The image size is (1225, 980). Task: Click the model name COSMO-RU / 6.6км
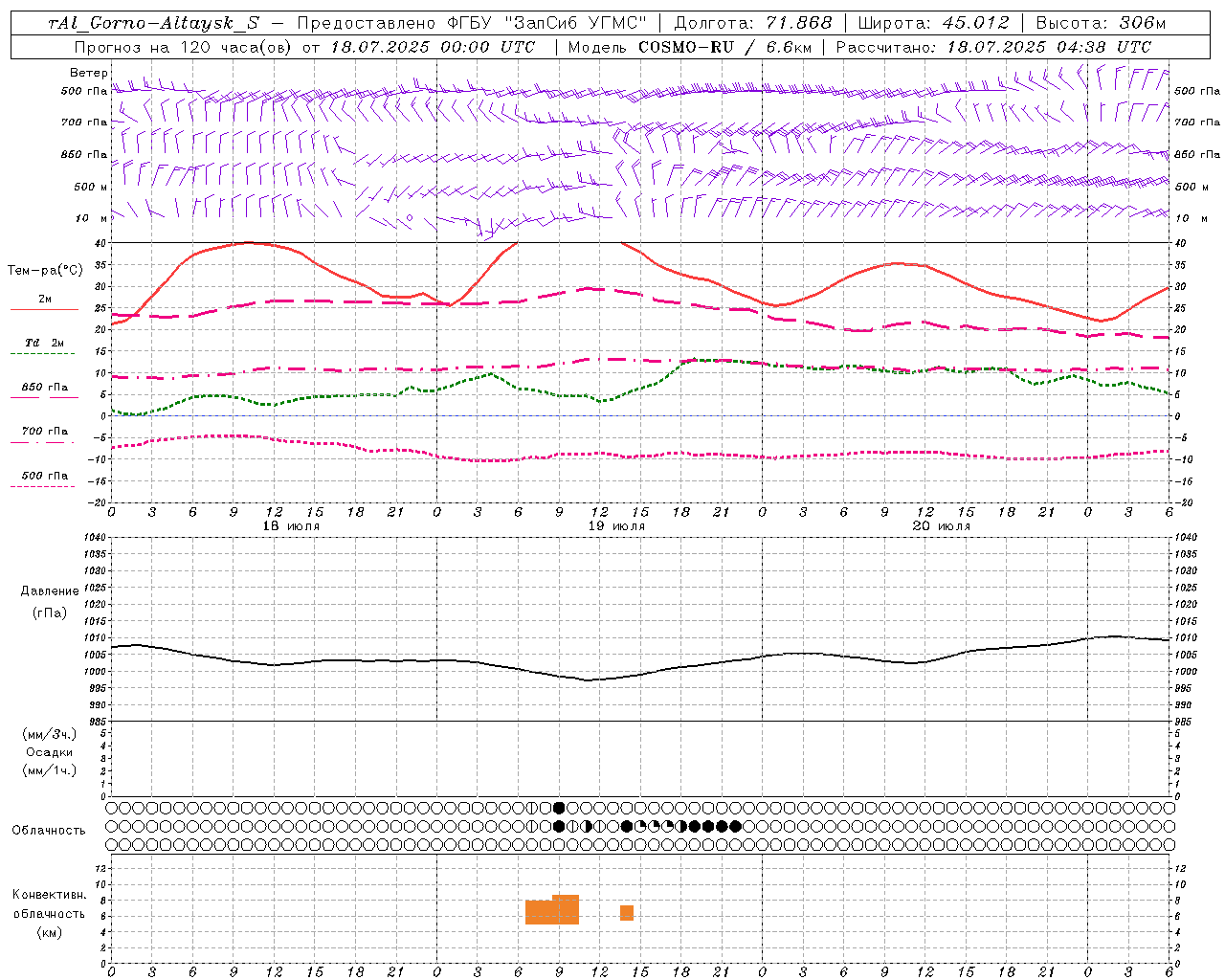click(x=727, y=47)
